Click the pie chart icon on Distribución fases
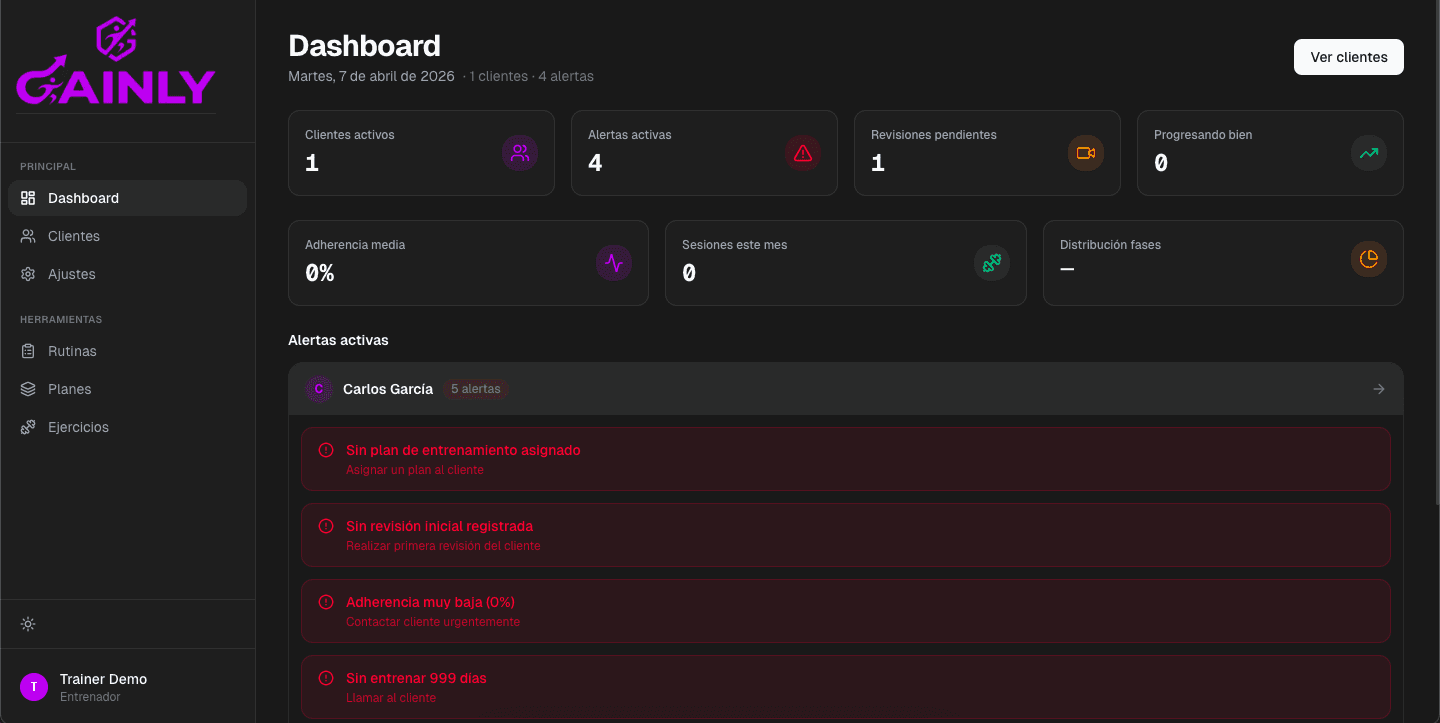Image resolution: width=1440 pixels, height=723 pixels. coord(1369,258)
